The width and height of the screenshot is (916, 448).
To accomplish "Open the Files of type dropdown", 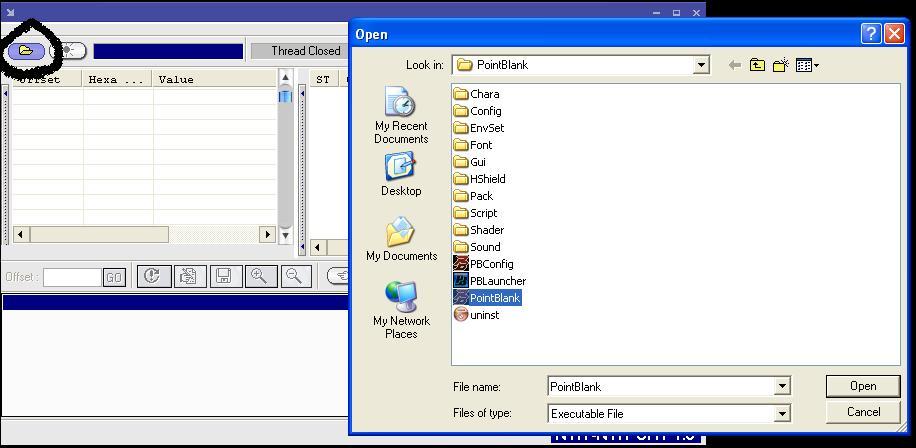I will [x=782, y=414].
